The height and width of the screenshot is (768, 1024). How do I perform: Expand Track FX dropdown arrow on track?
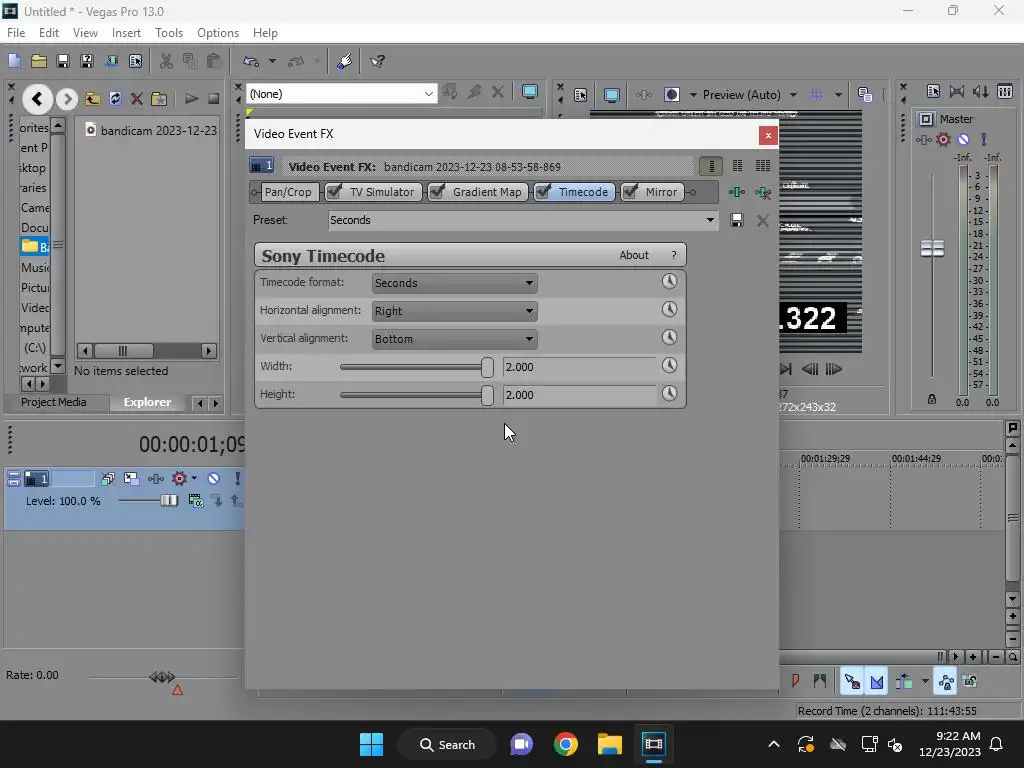194,479
